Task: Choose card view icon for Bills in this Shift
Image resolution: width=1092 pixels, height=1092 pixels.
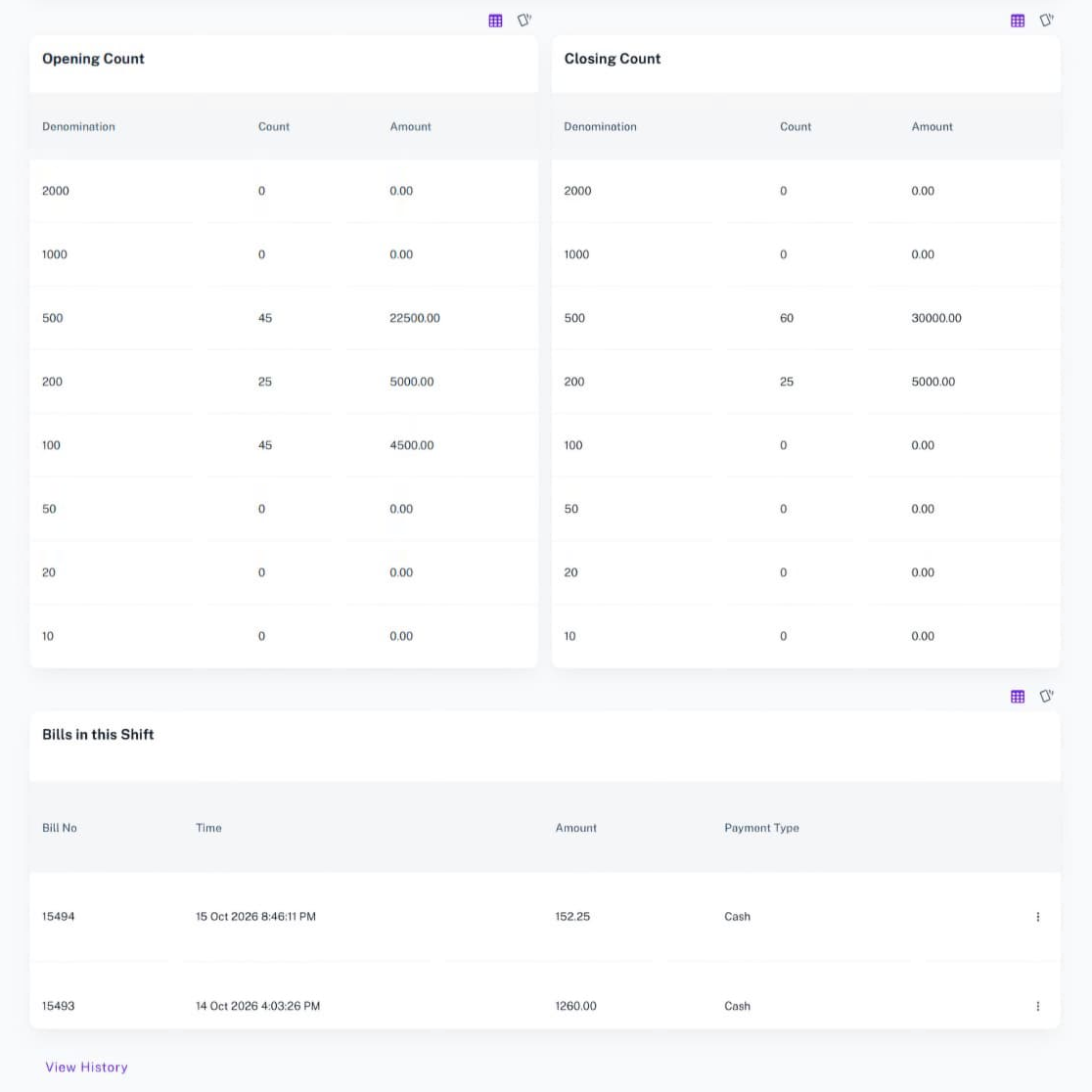Action: pyautogui.click(x=1047, y=696)
